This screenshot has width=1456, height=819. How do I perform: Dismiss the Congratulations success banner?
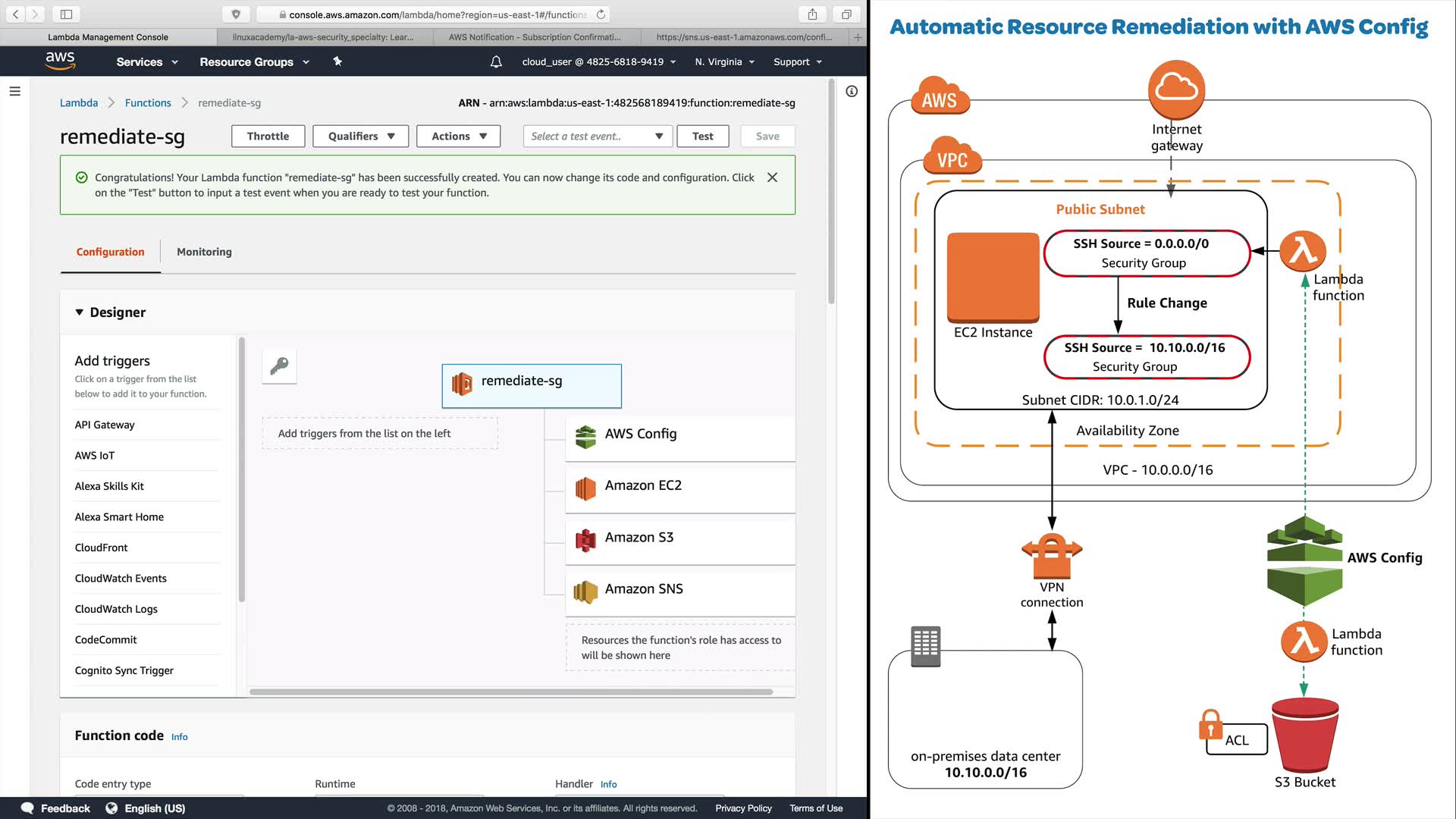[772, 177]
